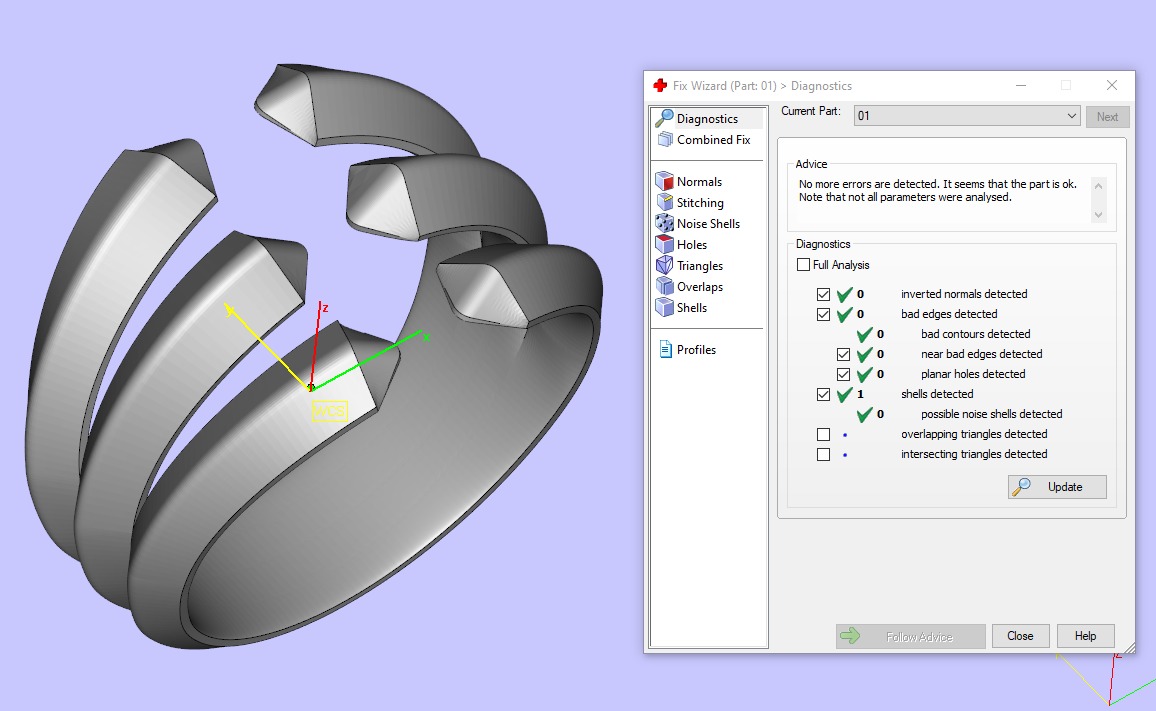This screenshot has width=1156, height=711.
Task: Click 'bad contours detected' text
Action: pos(975,334)
